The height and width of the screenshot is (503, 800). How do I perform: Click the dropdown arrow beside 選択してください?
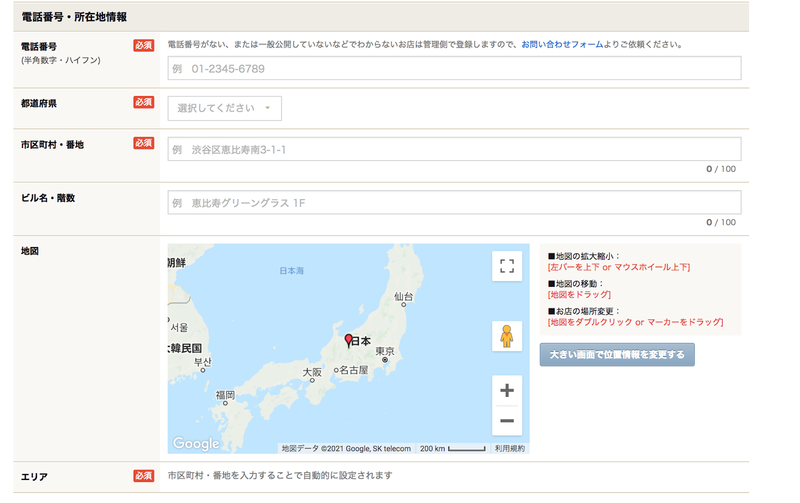coord(267,108)
